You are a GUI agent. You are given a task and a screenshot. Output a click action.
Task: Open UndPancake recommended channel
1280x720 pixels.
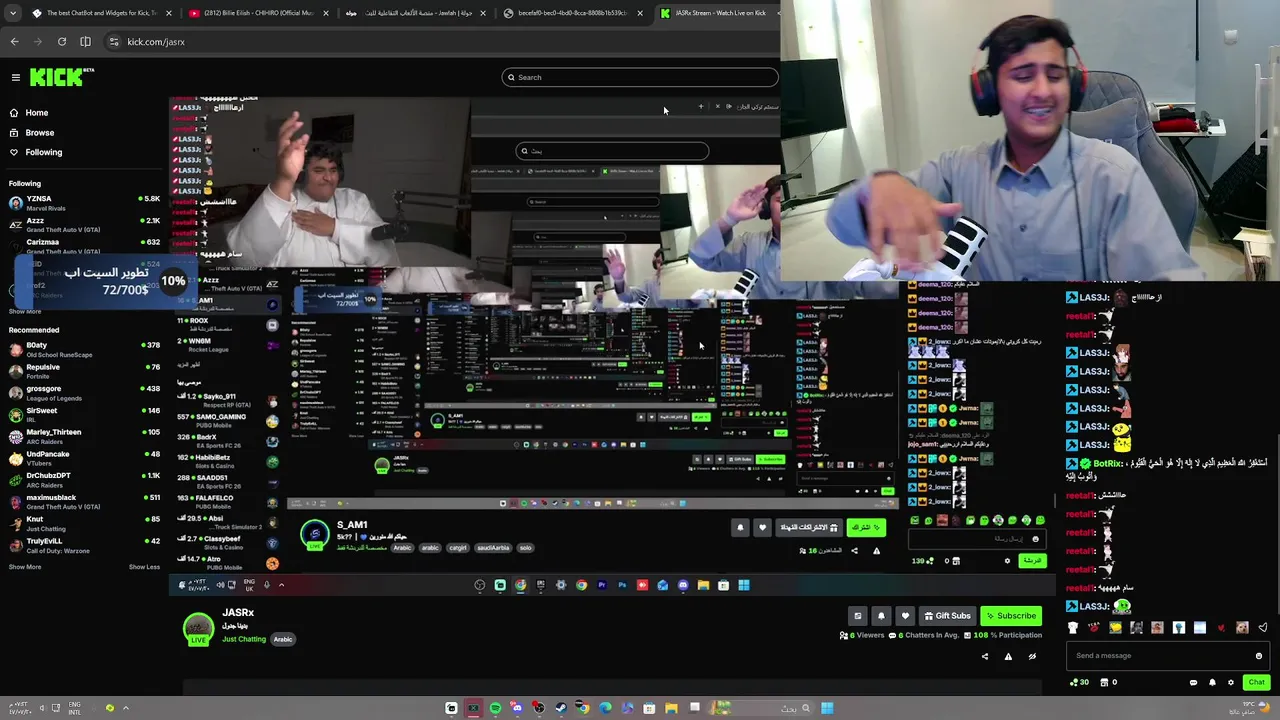(x=84, y=458)
